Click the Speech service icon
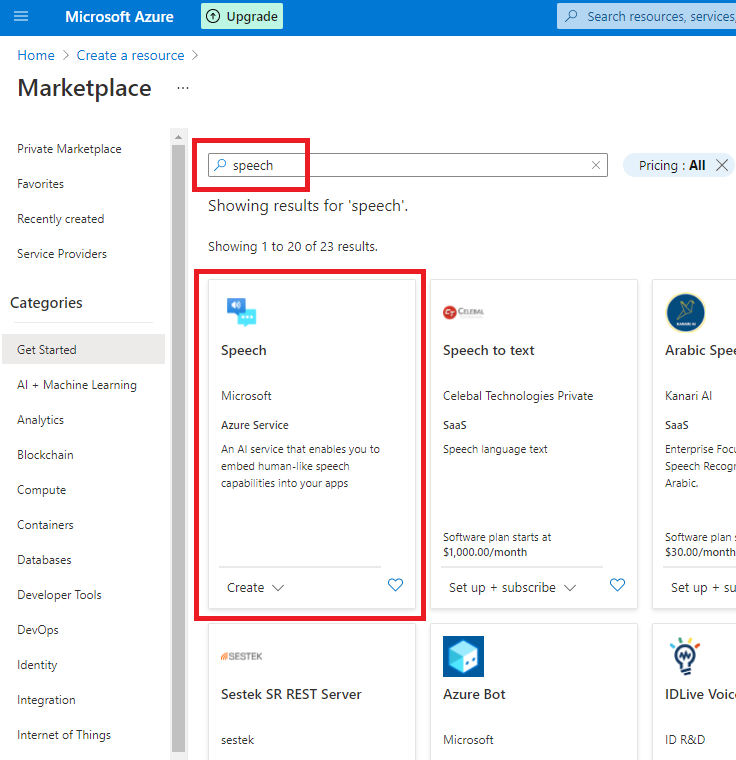 [x=241, y=312]
